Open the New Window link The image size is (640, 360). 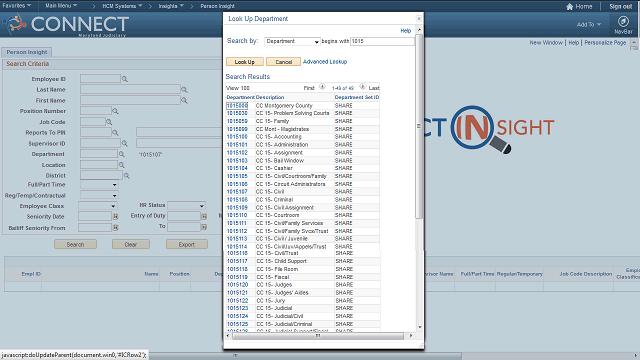coord(546,42)
